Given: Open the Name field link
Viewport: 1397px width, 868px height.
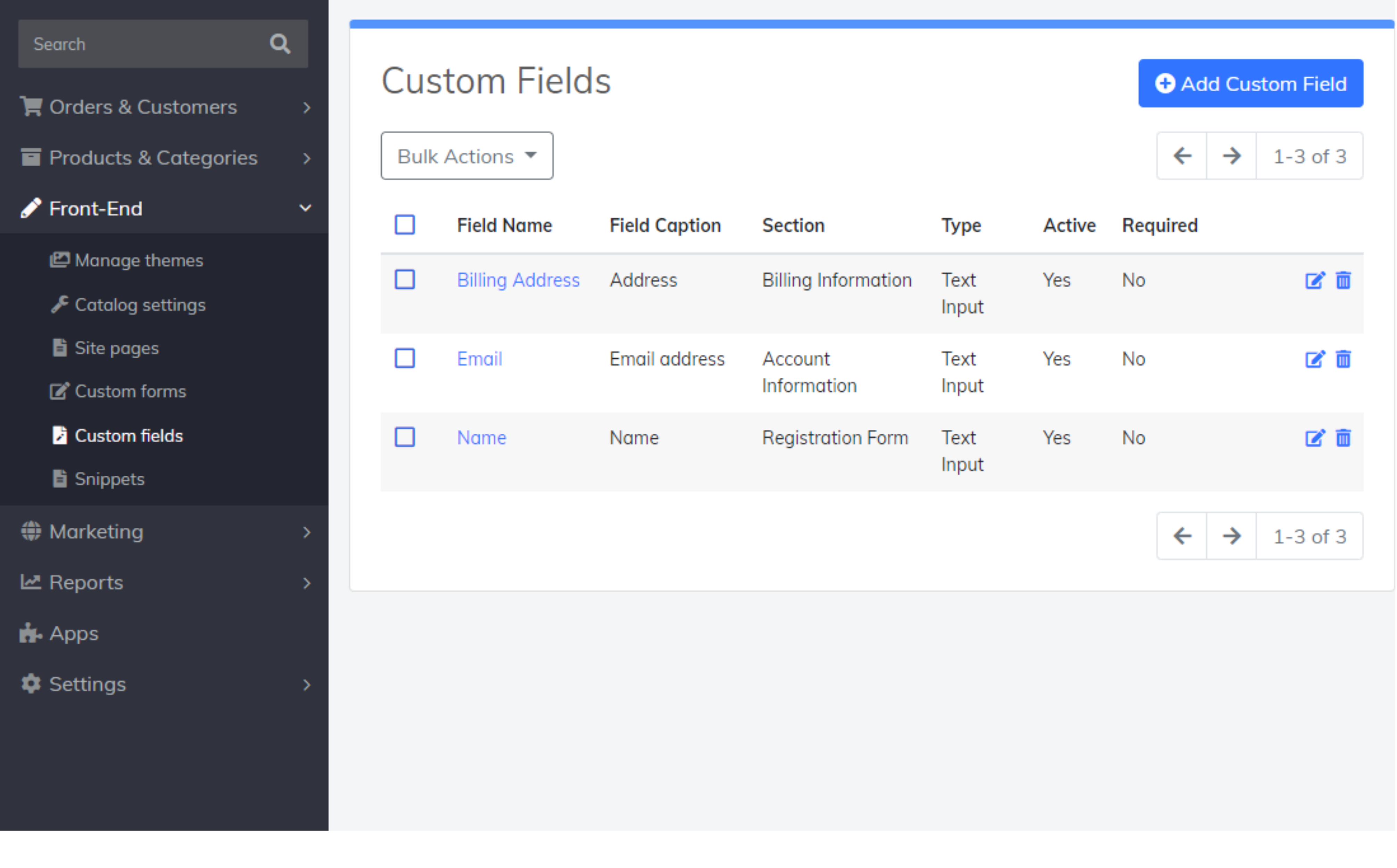Looking at the screenshot, I should [x=481, y=438].
